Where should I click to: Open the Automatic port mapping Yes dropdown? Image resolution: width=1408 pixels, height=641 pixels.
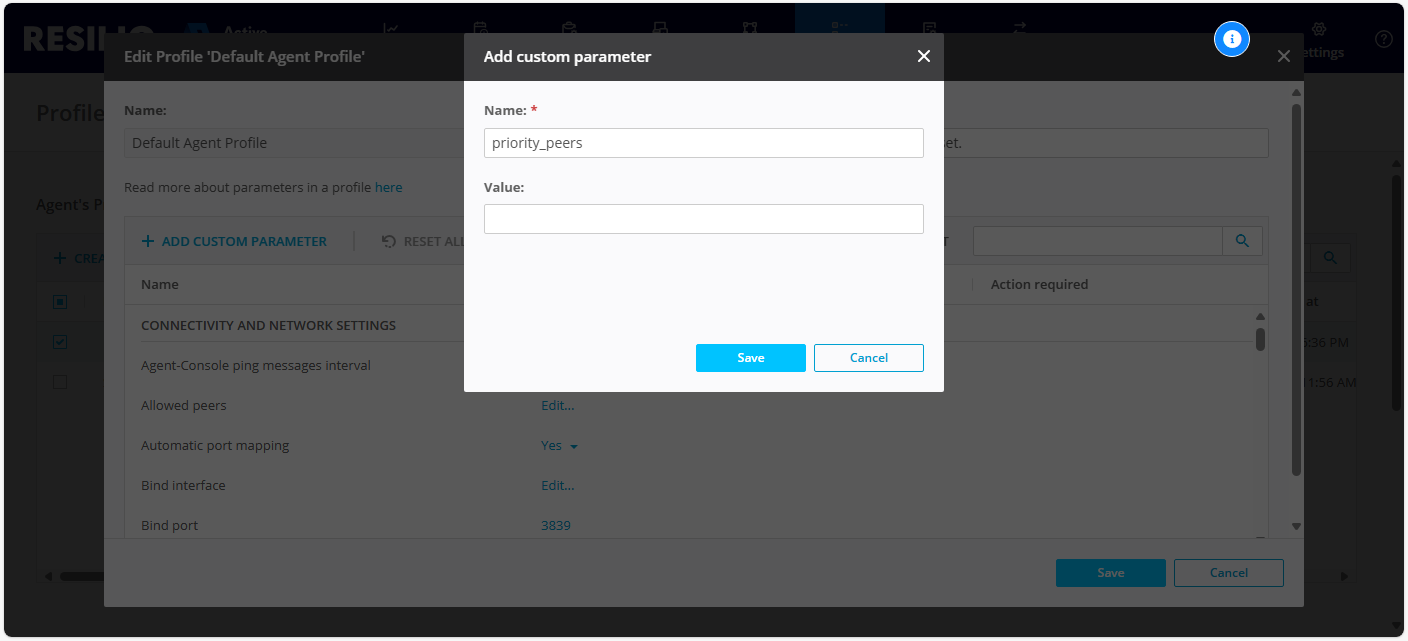point(560,446)
